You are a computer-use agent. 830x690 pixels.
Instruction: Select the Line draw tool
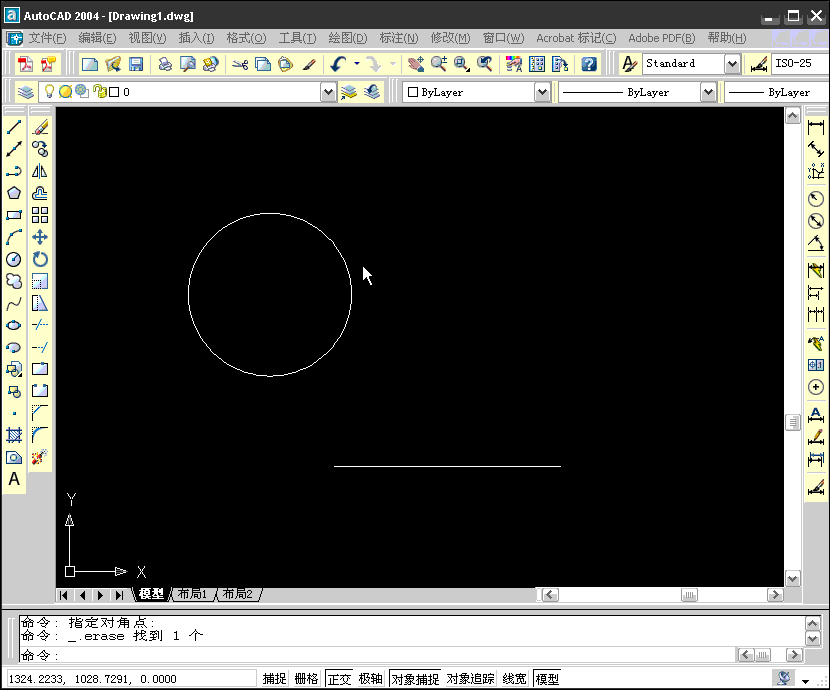coord(14,127)
